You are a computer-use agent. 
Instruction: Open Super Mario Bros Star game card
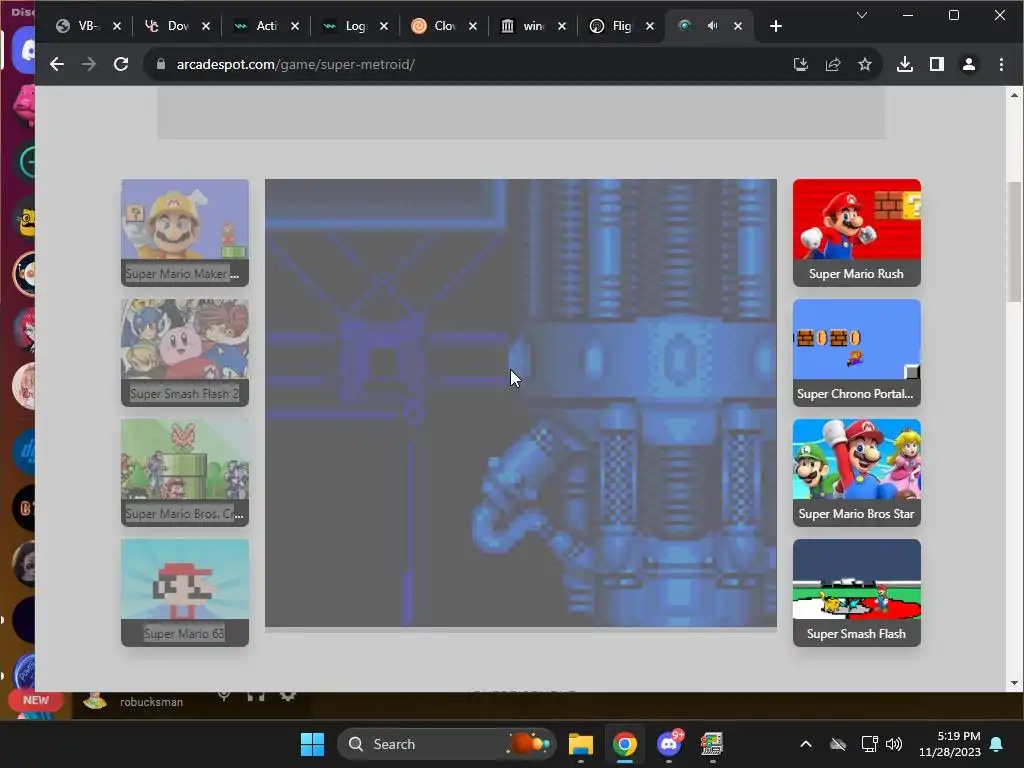857,473
